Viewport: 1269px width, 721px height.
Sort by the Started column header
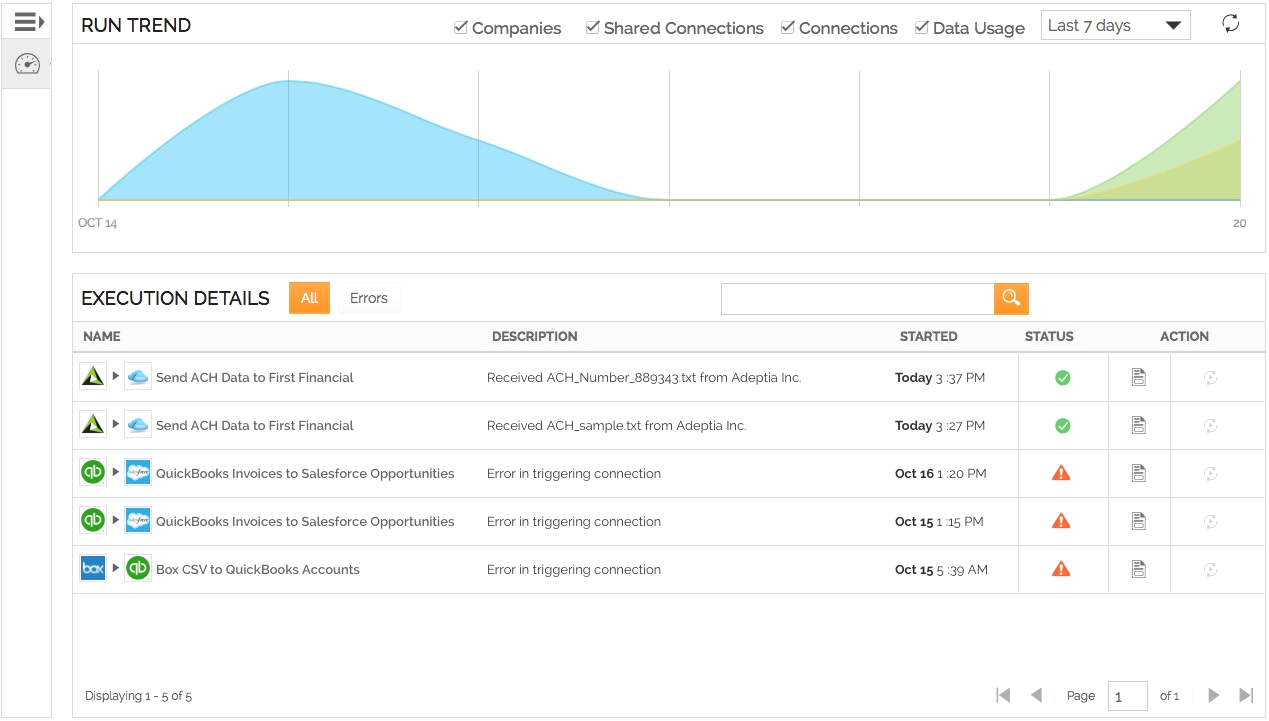[x=928, y=337]
